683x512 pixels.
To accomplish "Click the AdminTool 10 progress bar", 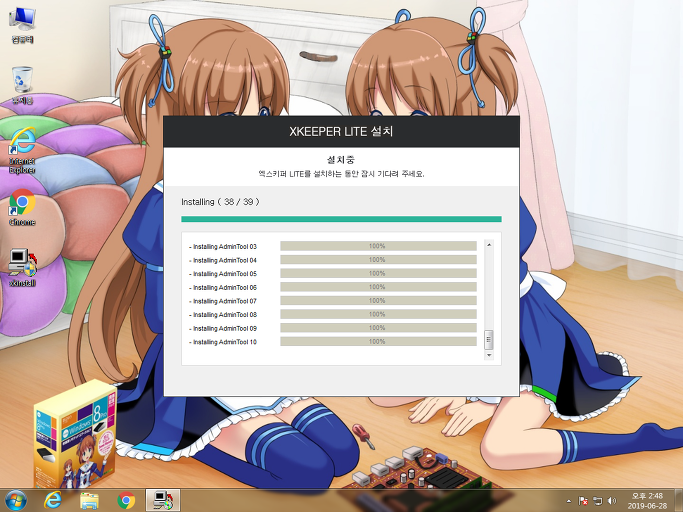I will (x=378, y=342).
